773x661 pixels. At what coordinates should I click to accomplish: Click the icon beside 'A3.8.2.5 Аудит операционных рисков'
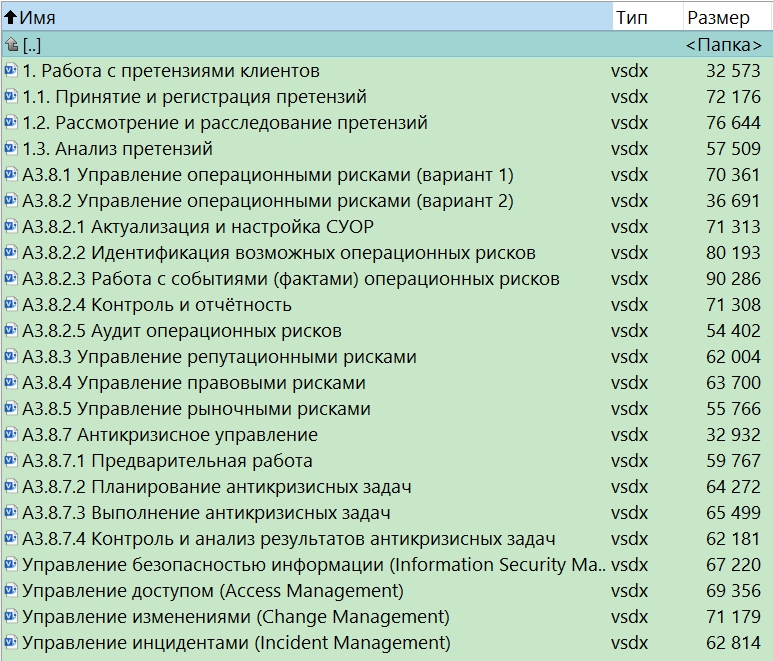coord(11,331)
